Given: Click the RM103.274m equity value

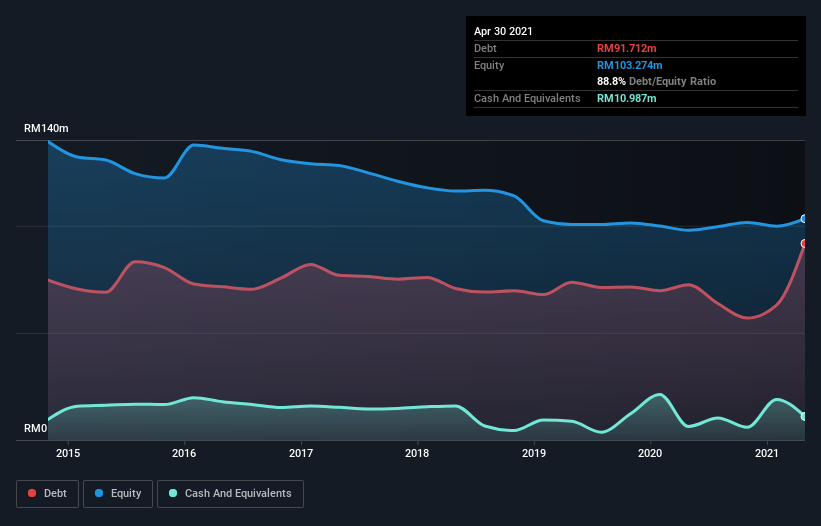Looking at the screenshot, I should point(630,65).
